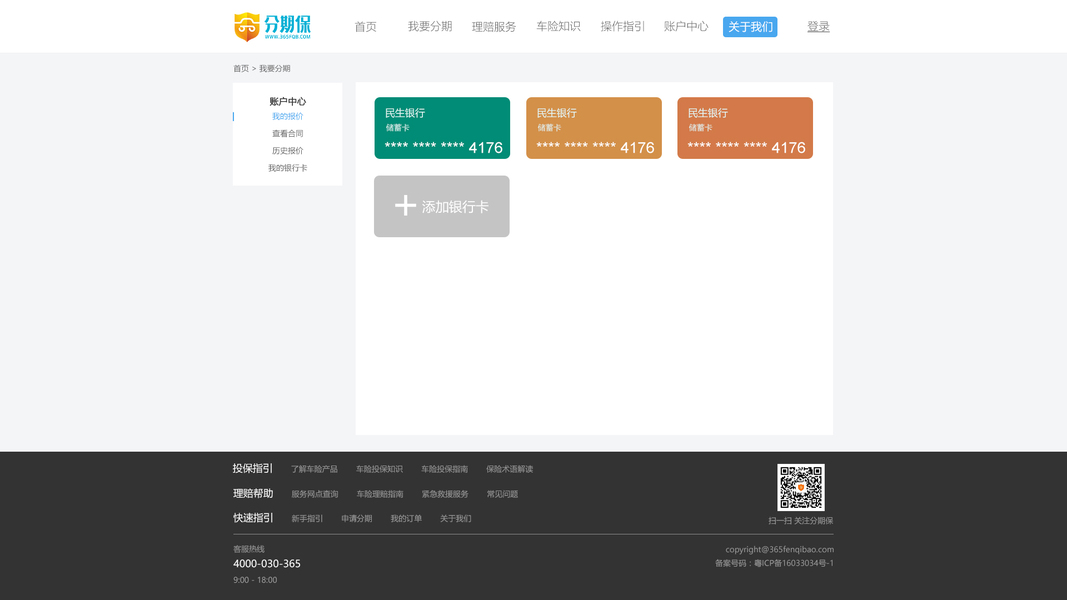Open 操作指引 navigation item
Viewport: 1067px width, 600px height.
click(622, 27)
